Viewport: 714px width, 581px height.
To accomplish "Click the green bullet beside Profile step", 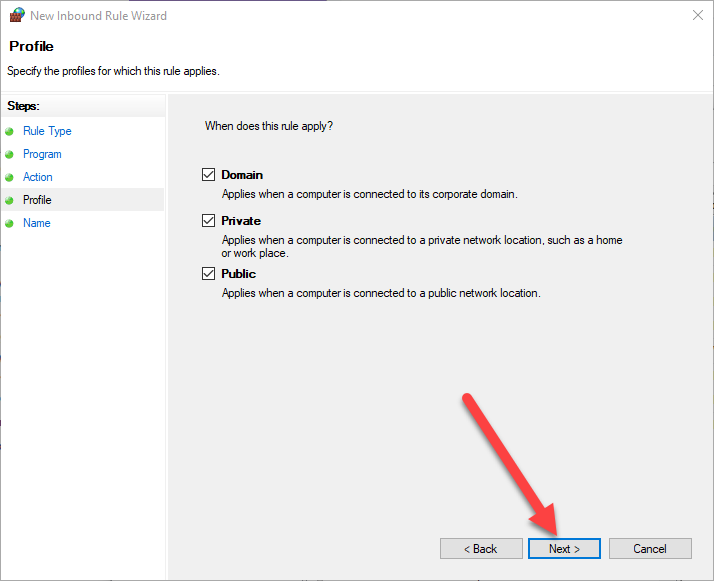I will tap(10, 200).
